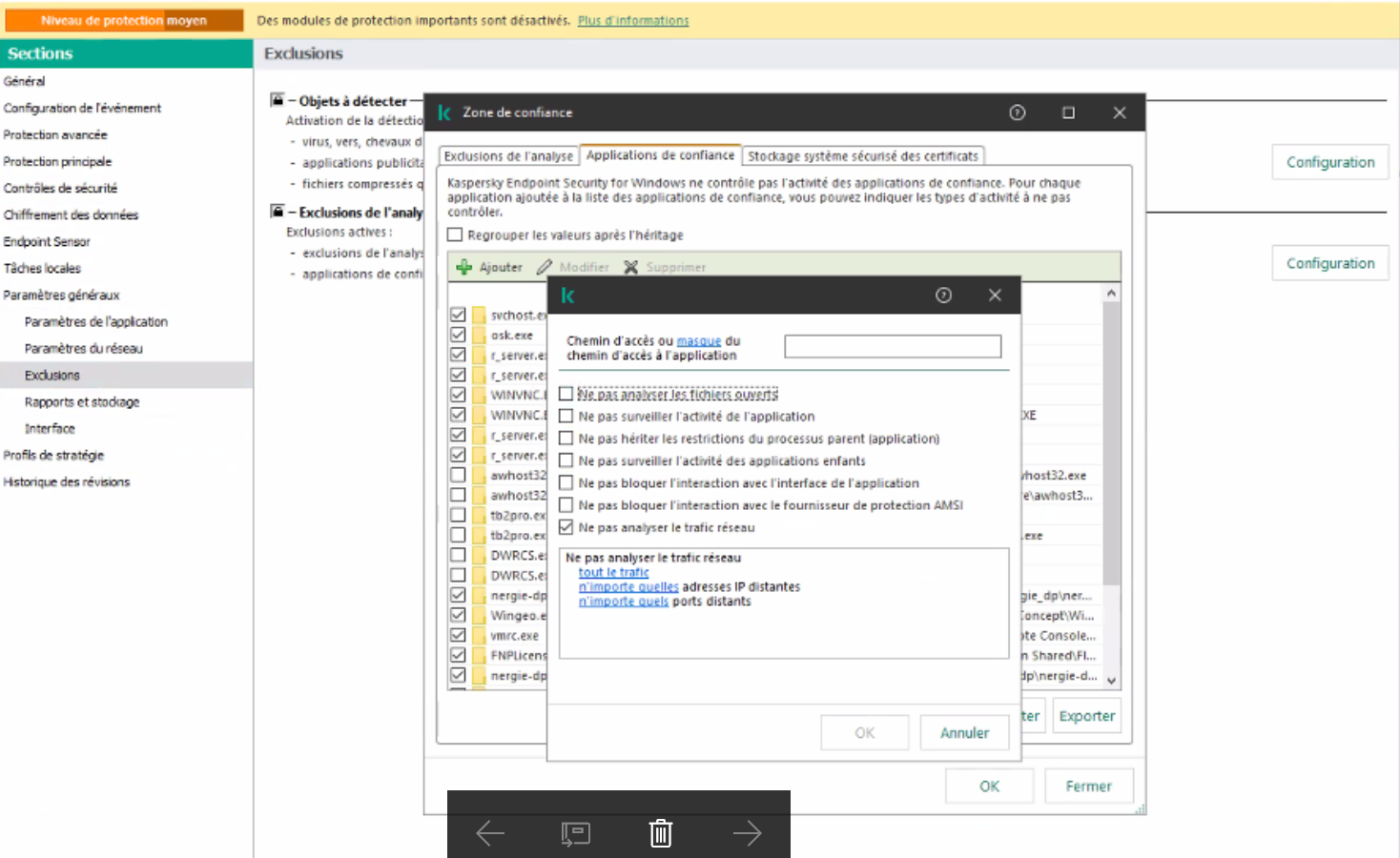Viewport: 1400px width, 858px height.
Task: Open help icon in Zone de confiance title bar
Action: pyautogui.click(x=1018, y=112)
